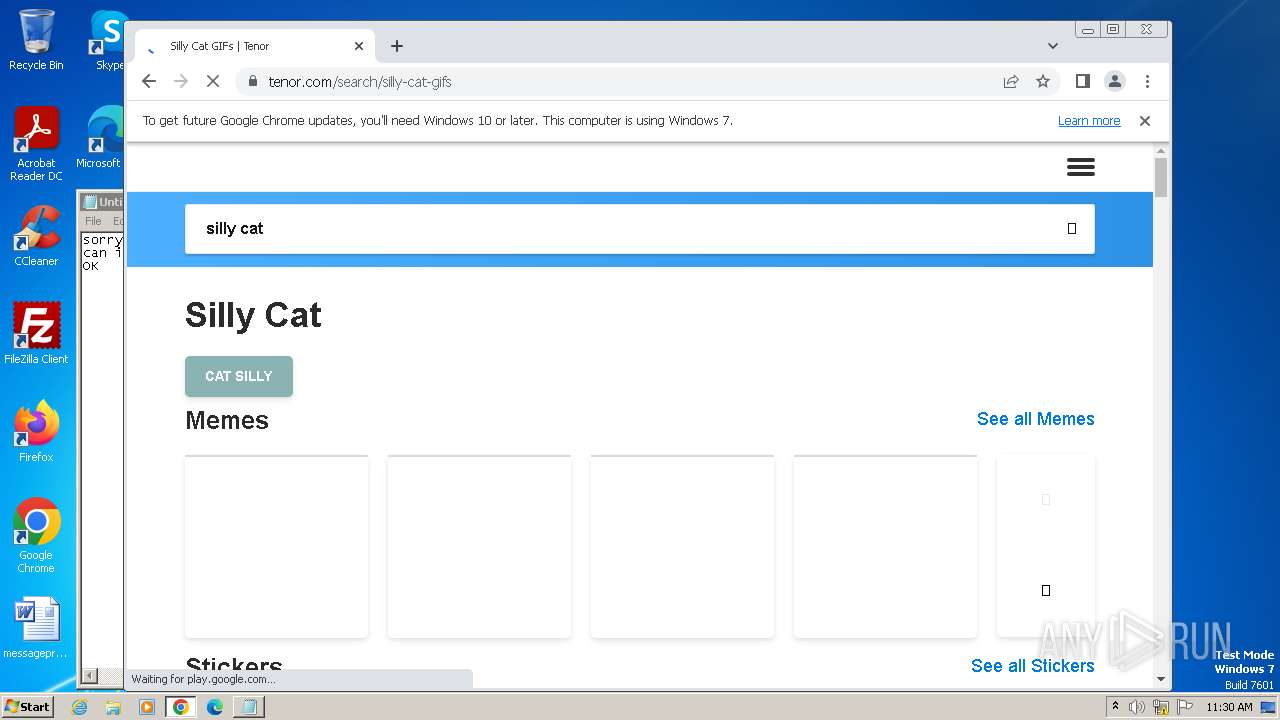Expand the tab search dropdown

coord(1053,46)
